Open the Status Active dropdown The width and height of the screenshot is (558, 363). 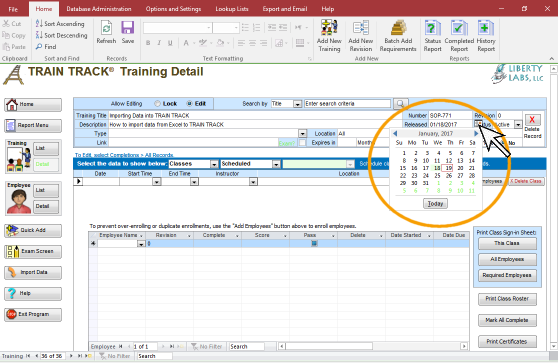coord(518,125)
